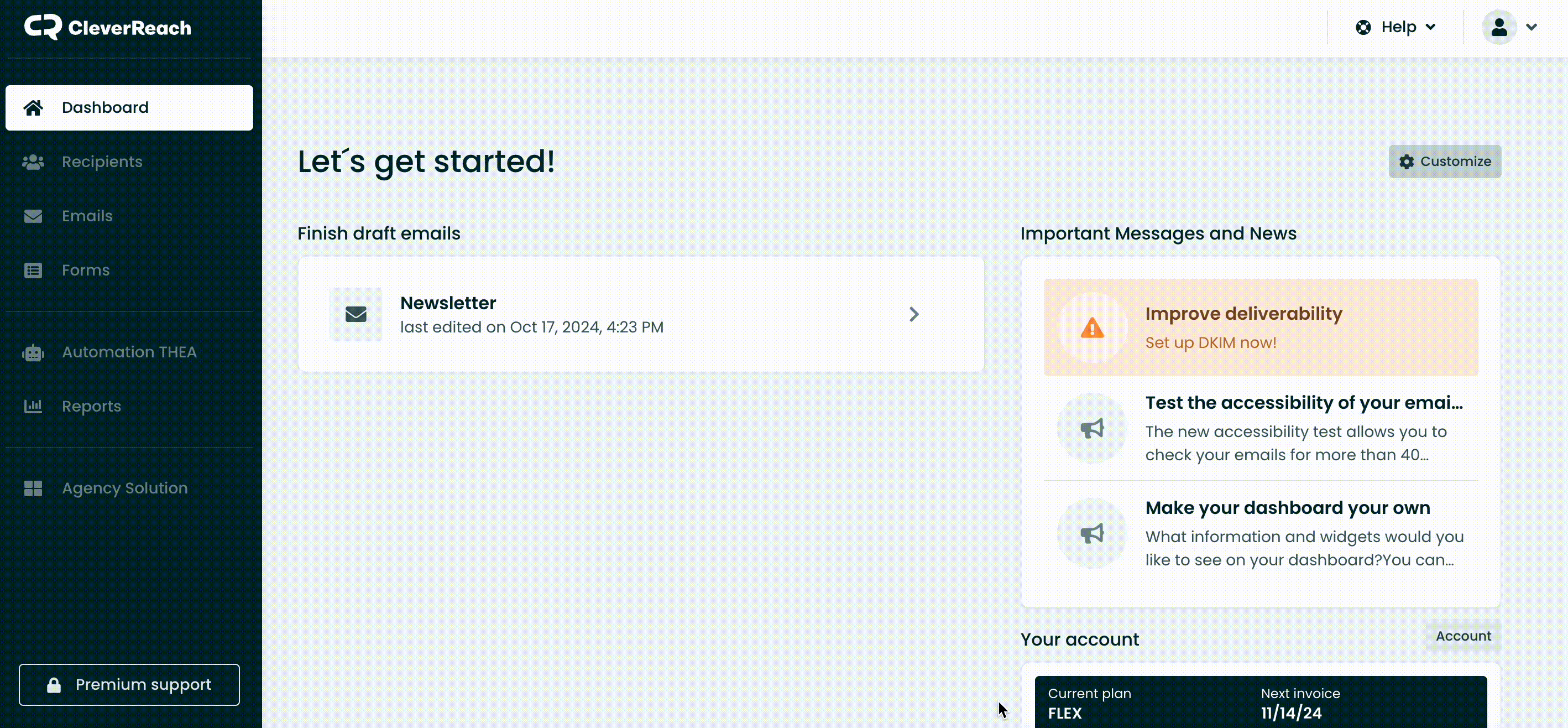
Task: Open Automation THEA
Action: tap(128, 351)
